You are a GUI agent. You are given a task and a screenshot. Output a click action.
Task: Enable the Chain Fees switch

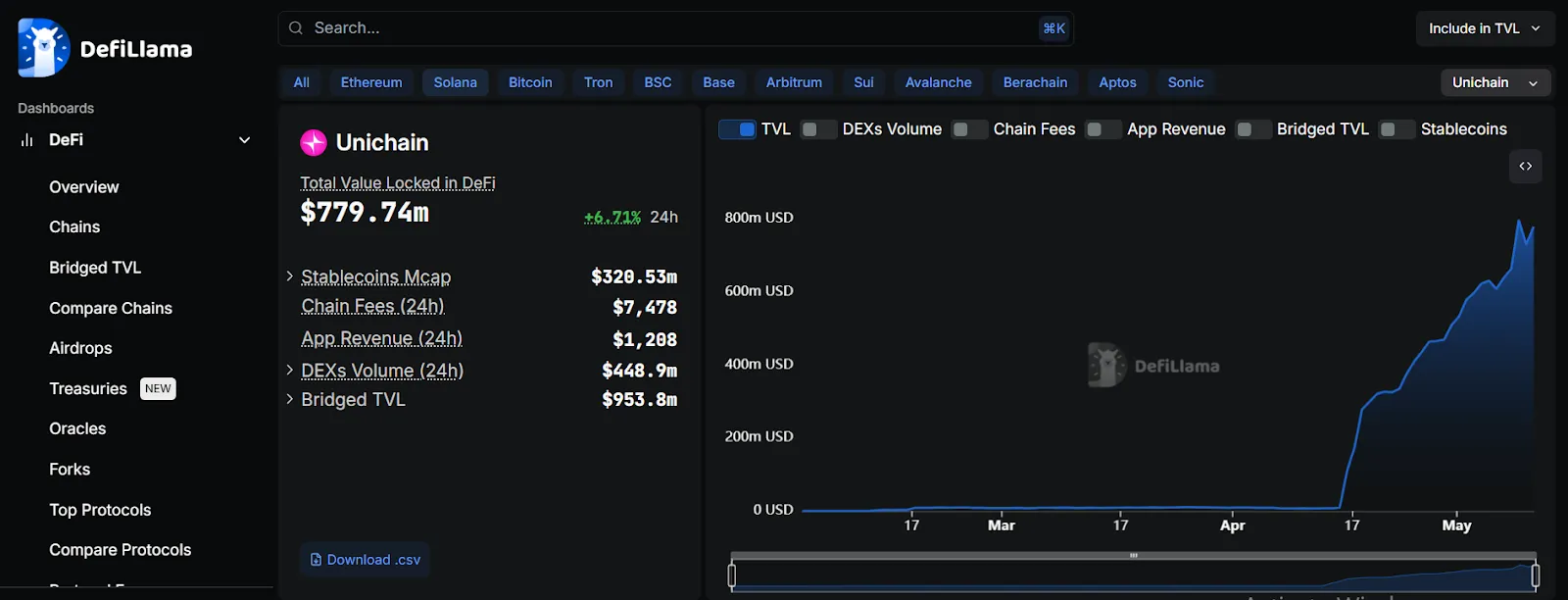[969, 129]
